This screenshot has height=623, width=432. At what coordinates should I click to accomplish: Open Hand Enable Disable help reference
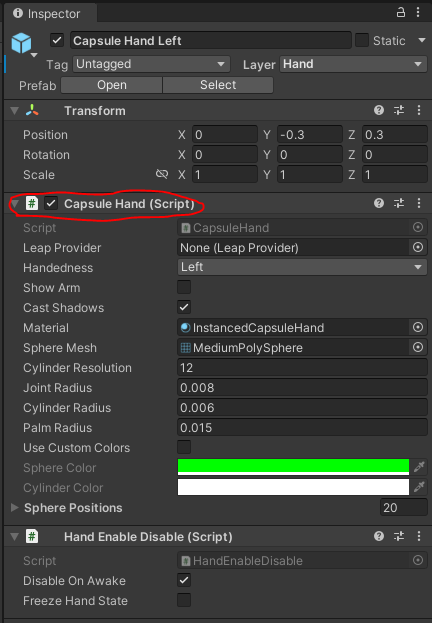[379, 536]
